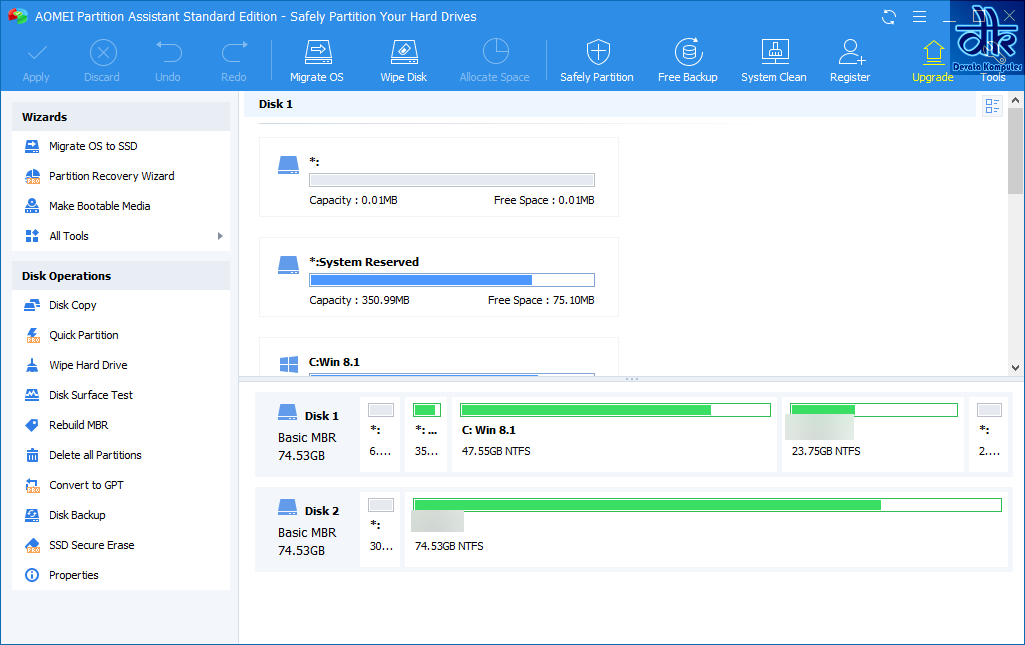Click the Disk Operations section header
1025x645 pixels.
click(121, 276)
